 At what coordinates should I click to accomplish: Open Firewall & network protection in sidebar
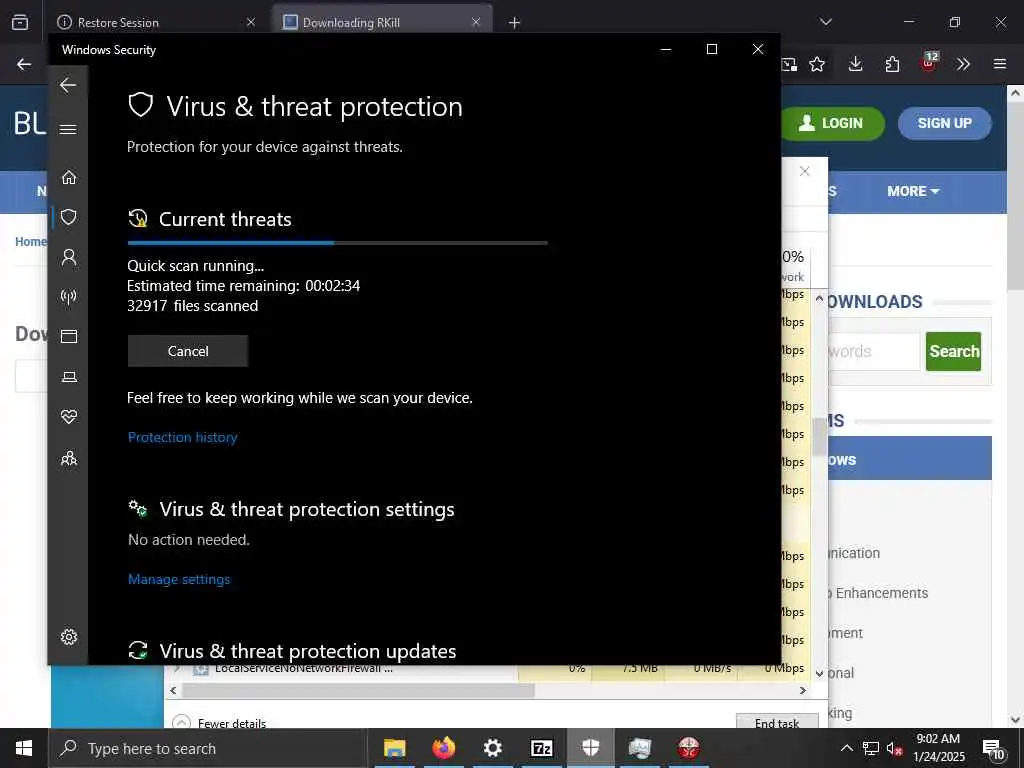[x=69, y=296]
